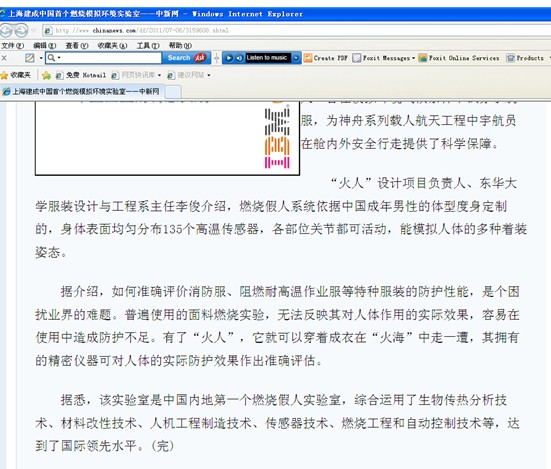The height and width of the screenshot is (469, 551).
Task: Click the add-to-favorites-bar star icon
Action: click(46, 75)
